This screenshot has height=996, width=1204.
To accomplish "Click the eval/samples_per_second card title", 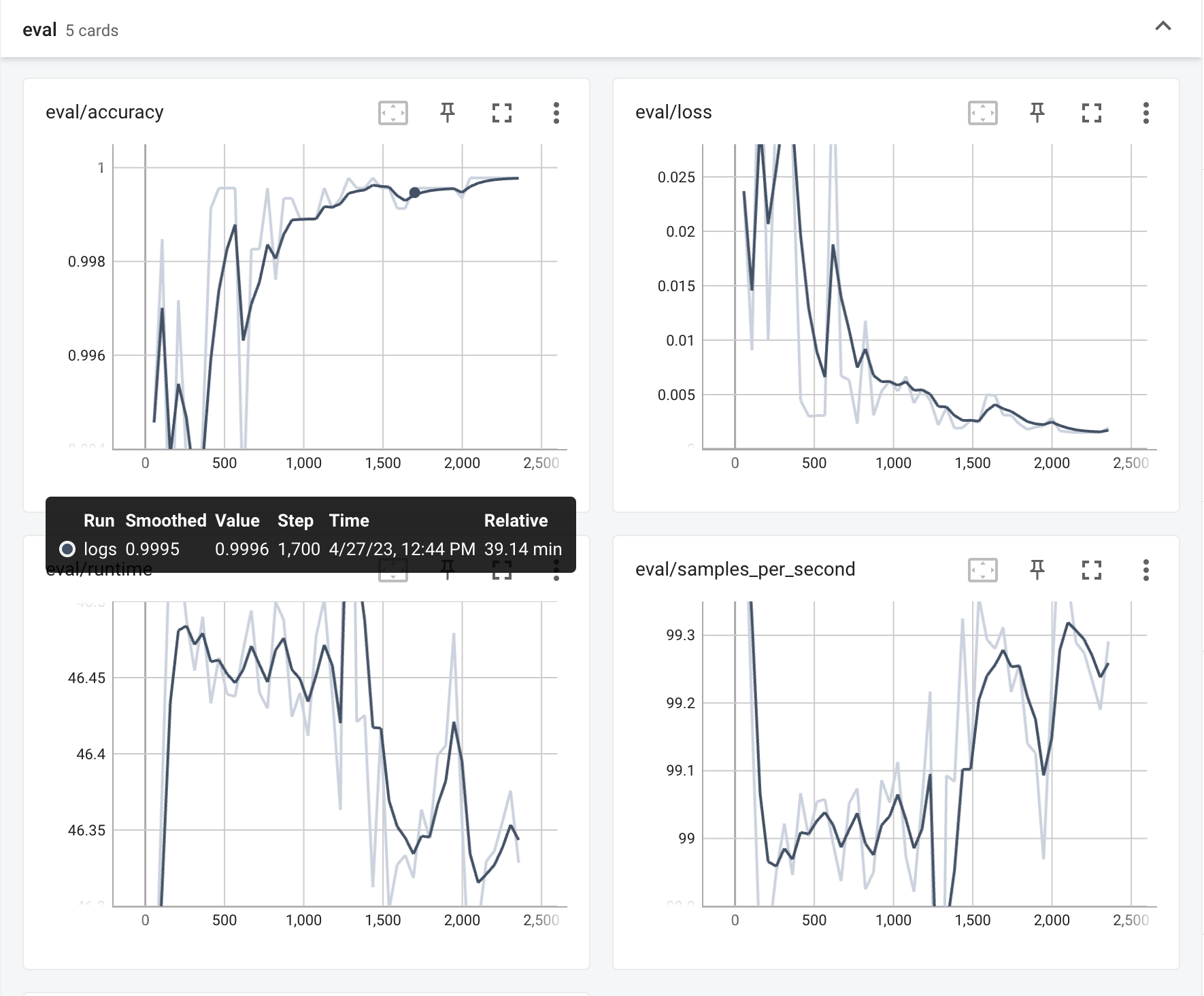I will (x=746, y=569).
